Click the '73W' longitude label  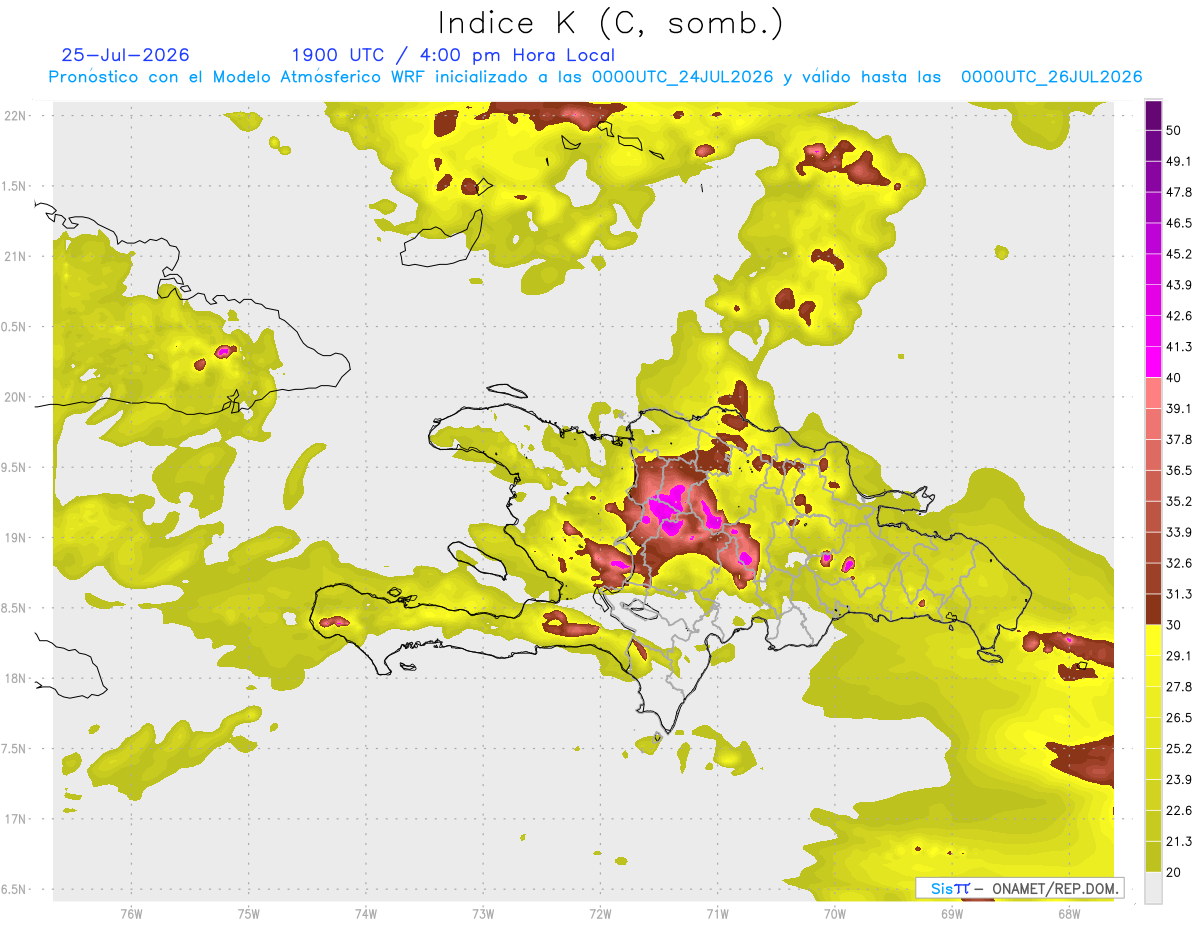coord(483,913)
